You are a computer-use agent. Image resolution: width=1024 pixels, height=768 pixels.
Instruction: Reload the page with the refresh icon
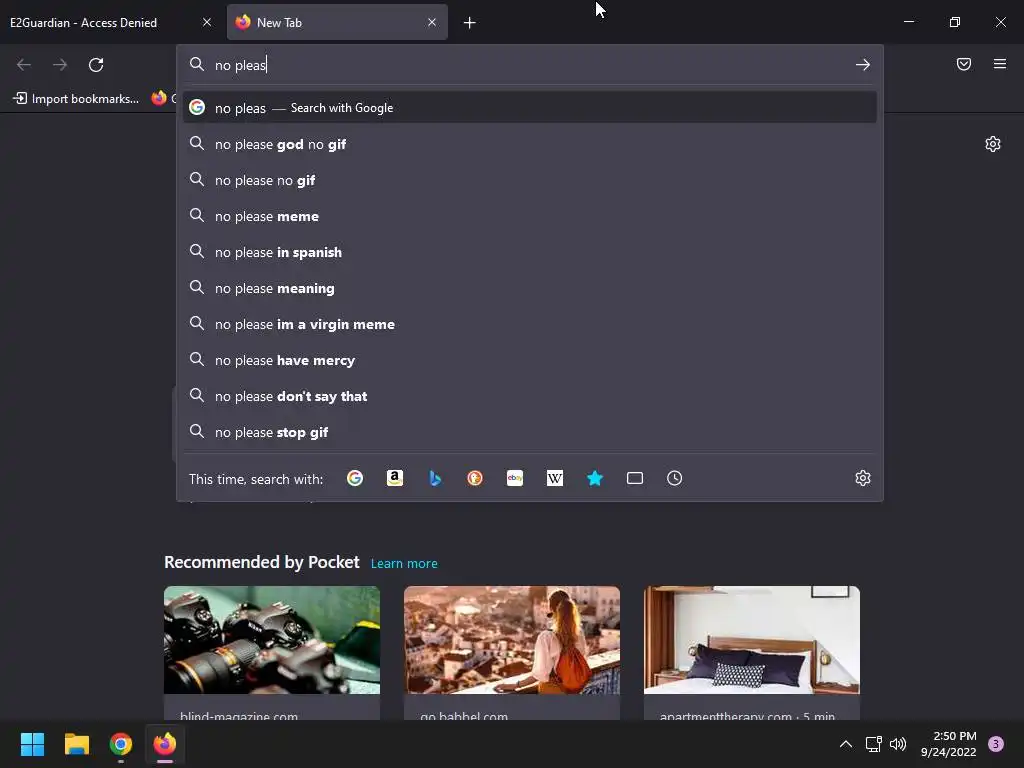(x=96, y=65)
